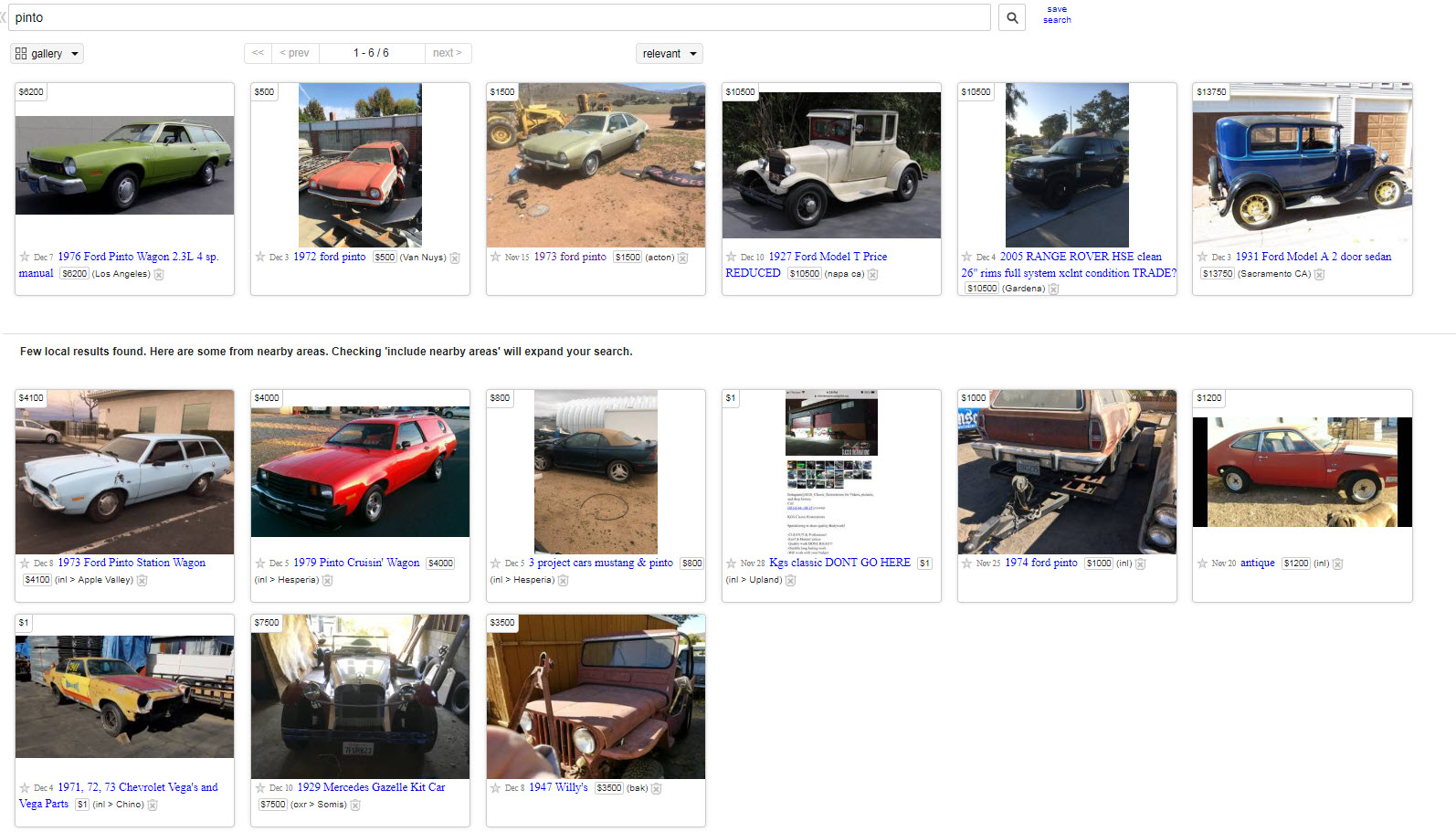Click the magnifier search button
Viewport: 1456px width, 832px height.
(1012, 17)
